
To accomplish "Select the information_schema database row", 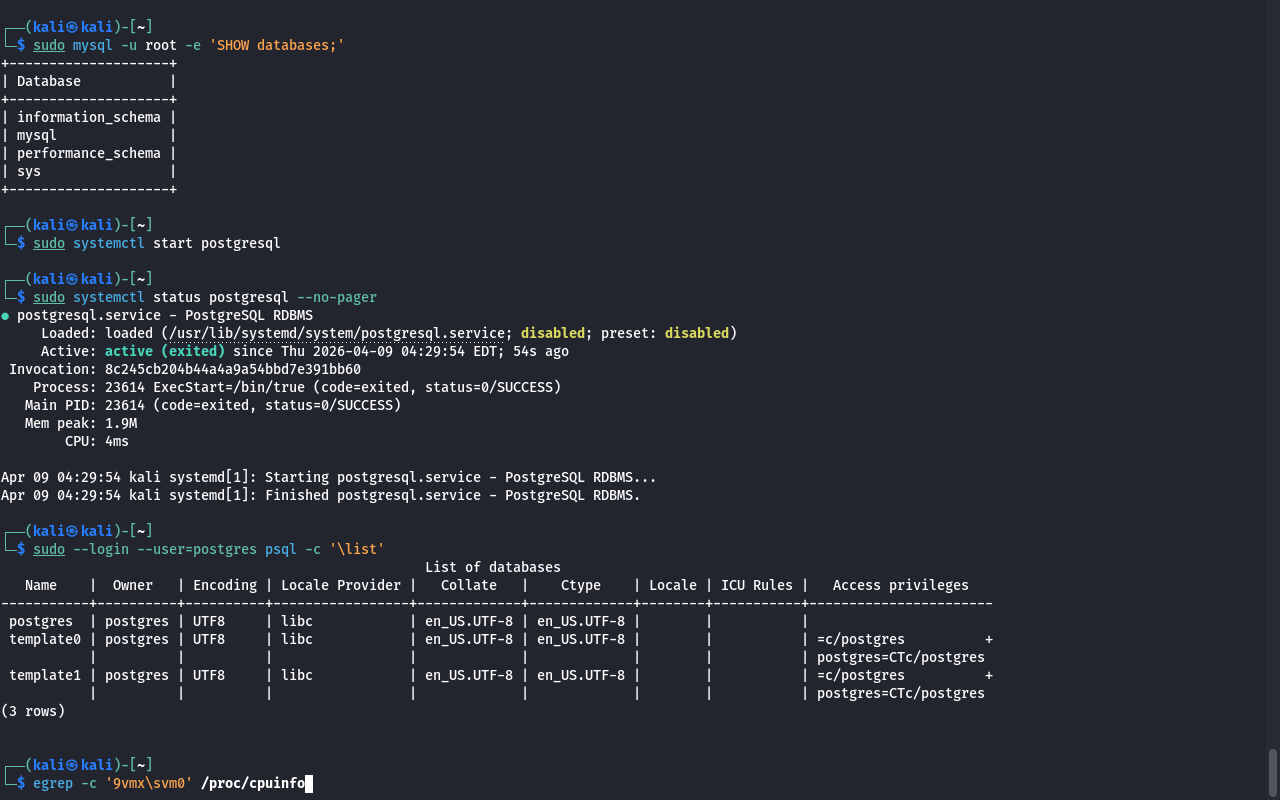I will point(88,117).
